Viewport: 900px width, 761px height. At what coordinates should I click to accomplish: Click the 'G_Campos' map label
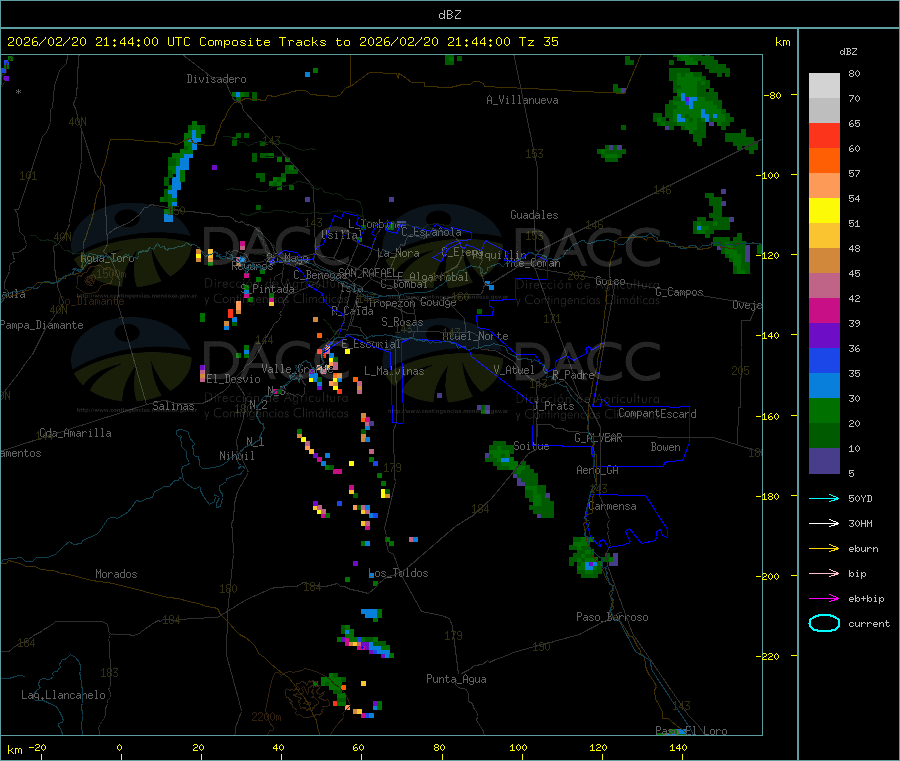pyautogui.click(x=679, y=292)
